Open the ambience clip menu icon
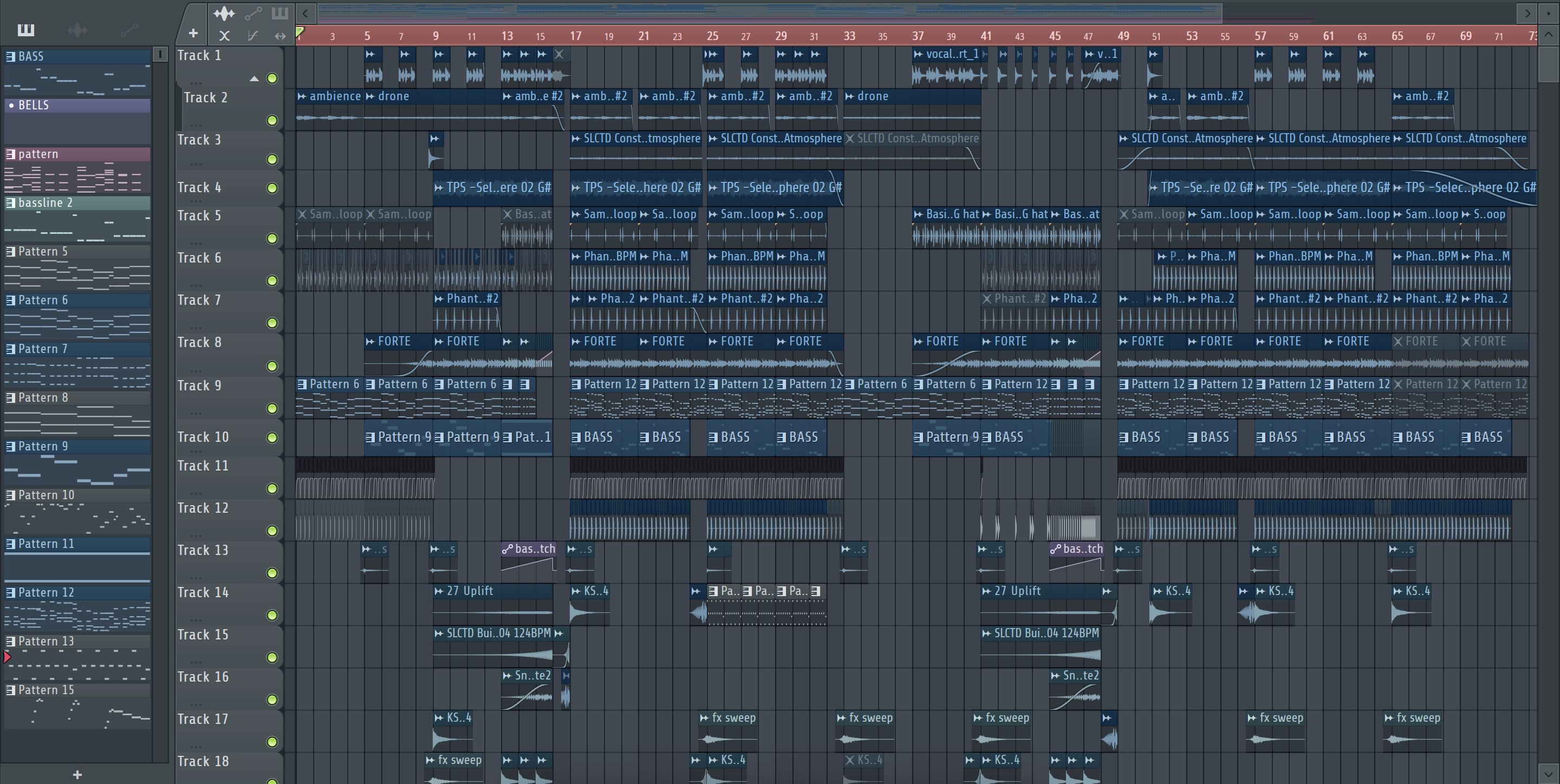Viewport: 1560px width, 784px height. coord(302,96)
